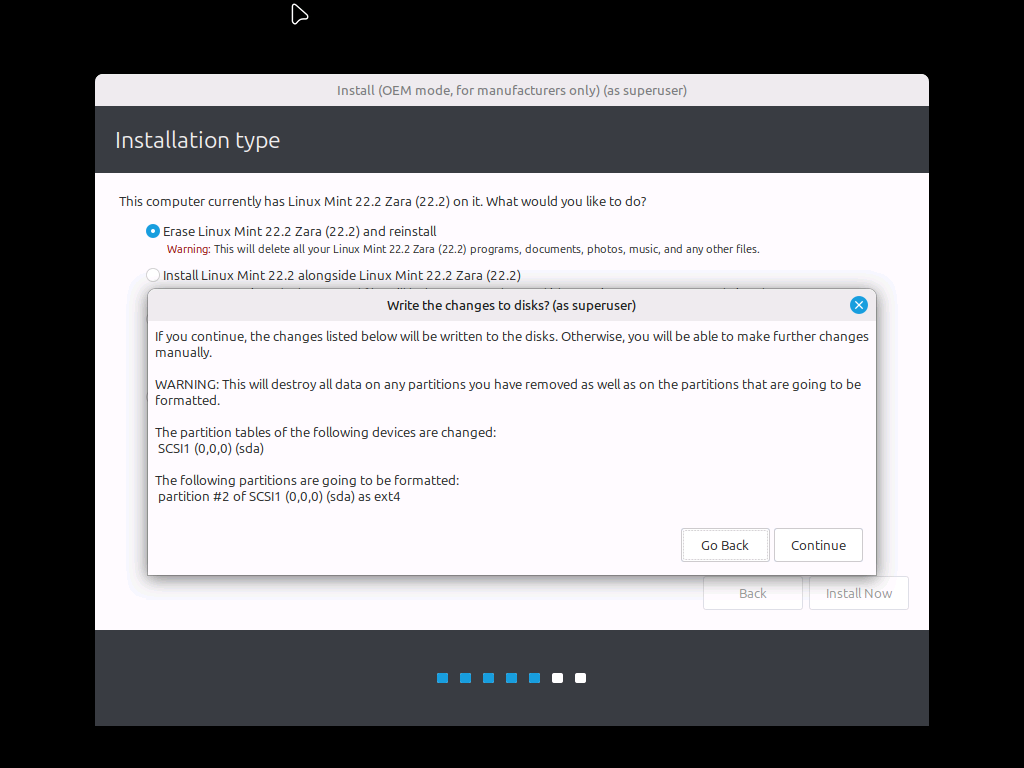Screen dimensions: 1024x768
Task: Click the 'Installation type' heading
Action: point(197,140)
